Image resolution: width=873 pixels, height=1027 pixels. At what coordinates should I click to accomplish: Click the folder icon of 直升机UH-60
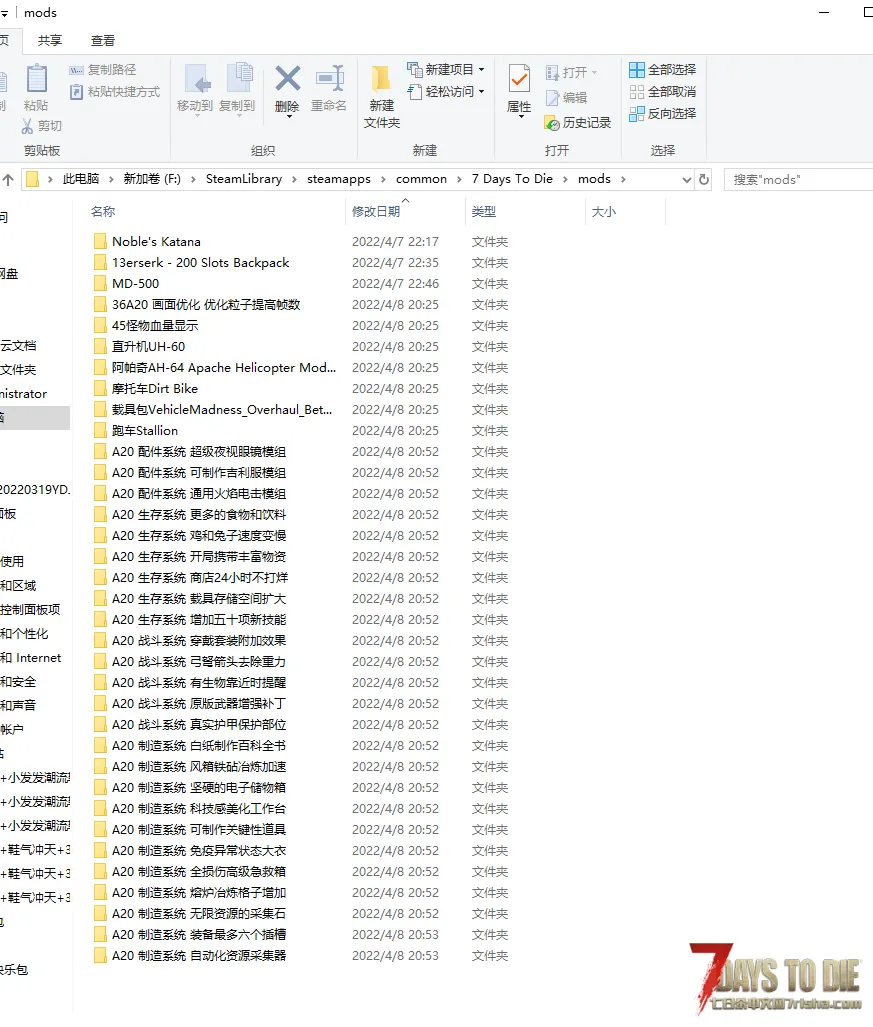(100, 346)
